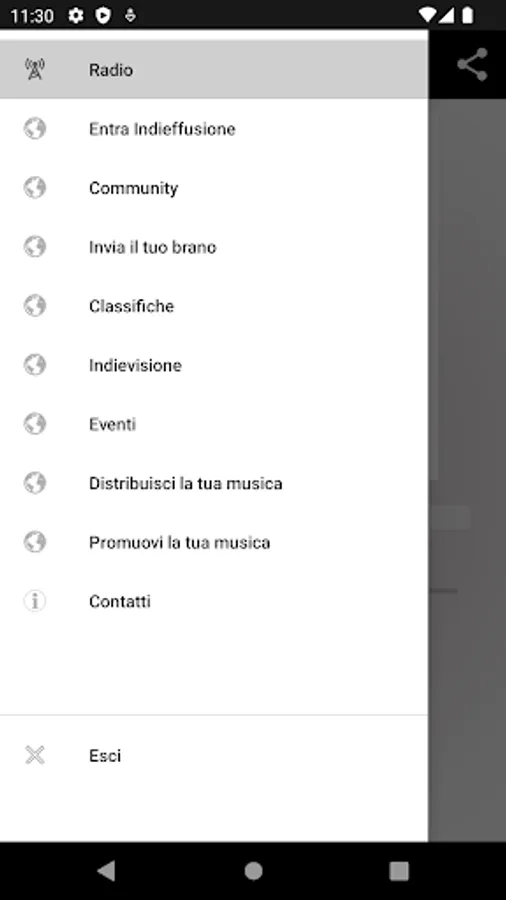The height and width of the screenshot is (900, 506).
Task: Select Promuovi la tua musica
Action: click(x=214, y=542)
